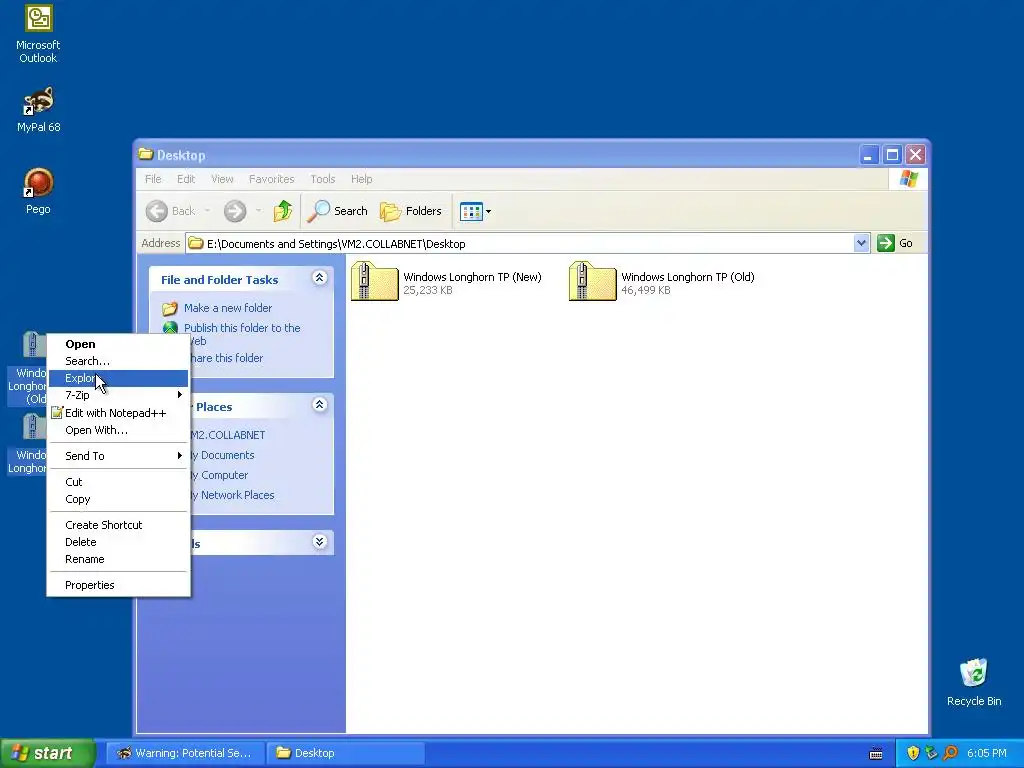Click the Start button
This screenshot has width=1024, height=768.
pyautogui.click(x=48, y=753)
